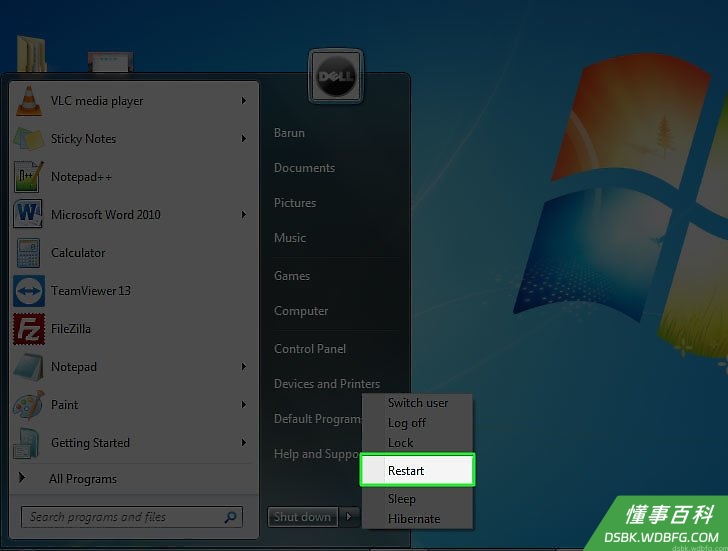Click the Shut down button
Screen dimensions: 728x551
click(x=303, y=517)
